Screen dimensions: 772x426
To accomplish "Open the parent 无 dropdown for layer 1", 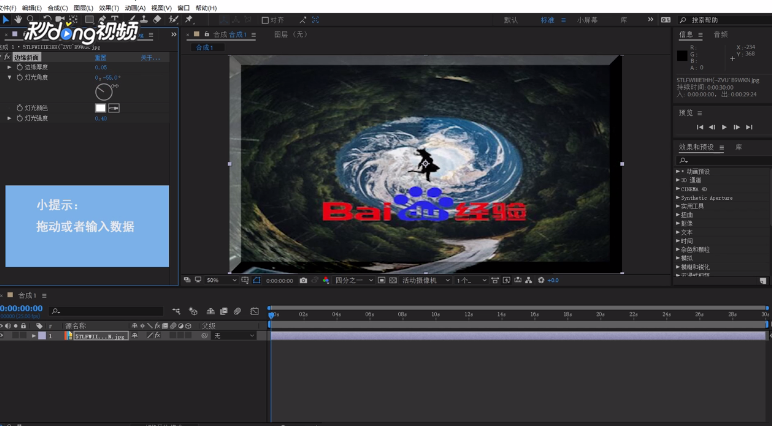I will pos(234,335).
